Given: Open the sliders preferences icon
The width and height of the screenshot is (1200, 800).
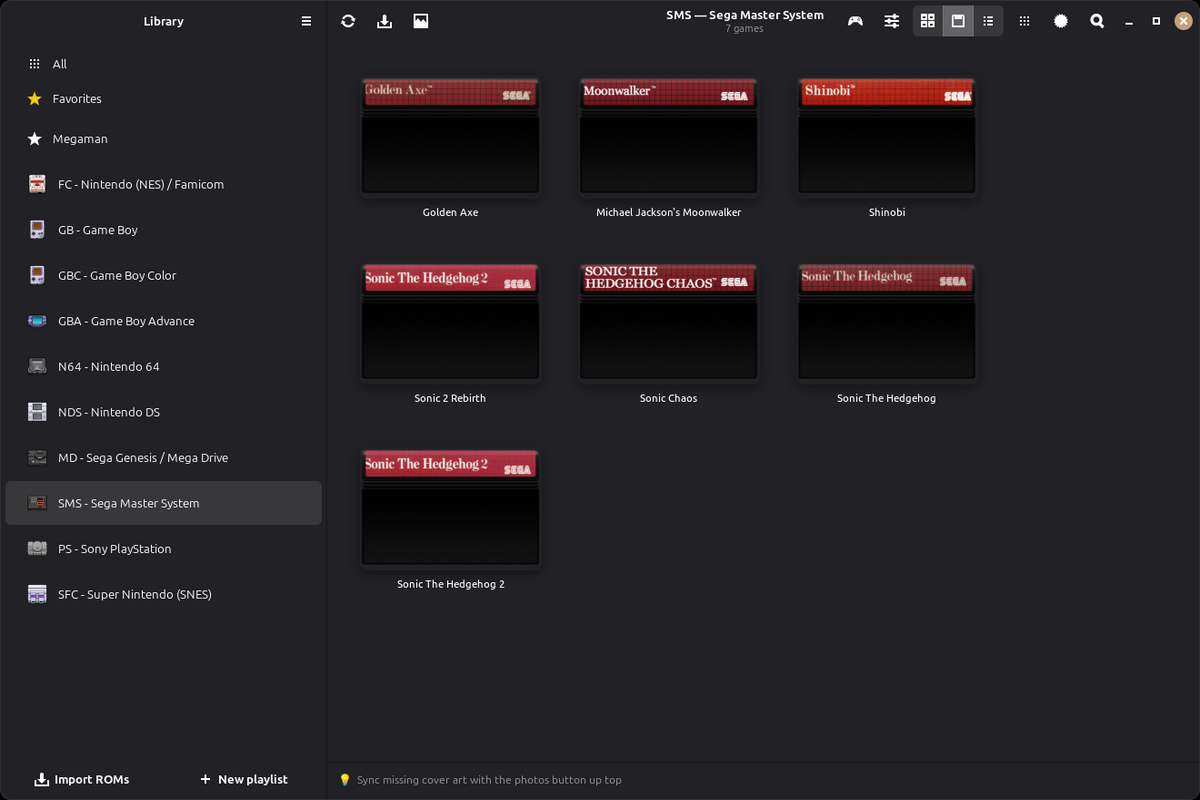Looking at the screenshot, I should tap(892, 21).
